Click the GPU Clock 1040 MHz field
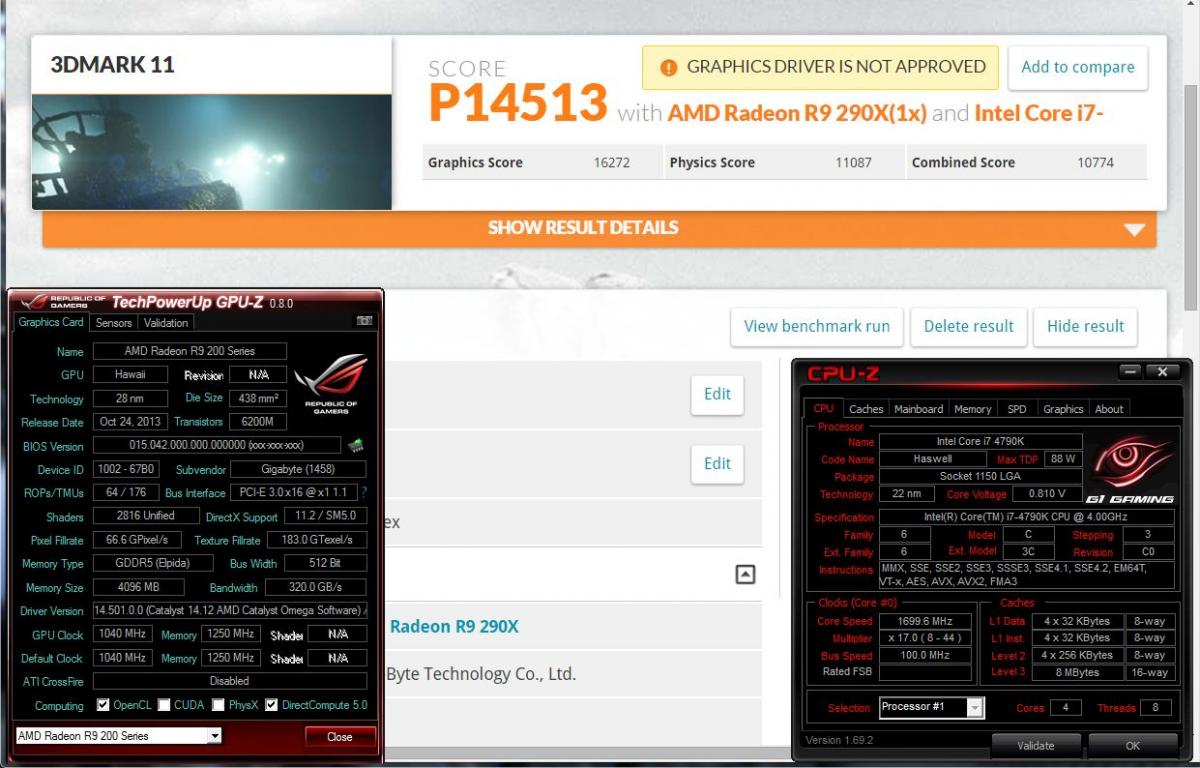This screenshot has height=768, width=1200. point(124,634)
